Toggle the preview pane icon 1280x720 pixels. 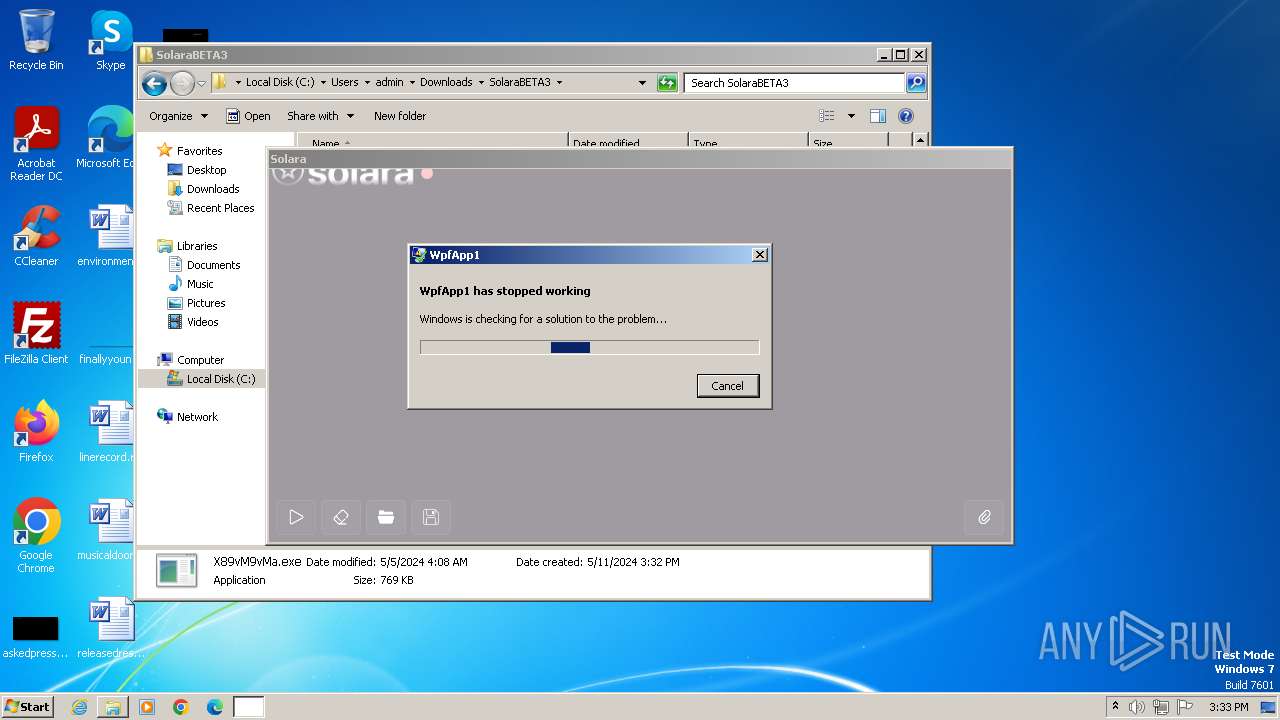[x=877, y=116]
